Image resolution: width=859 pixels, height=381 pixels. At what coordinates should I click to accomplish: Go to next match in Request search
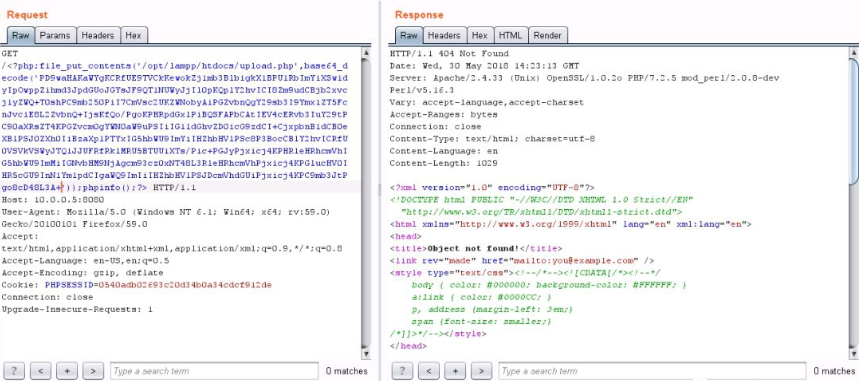coord(93,371)
